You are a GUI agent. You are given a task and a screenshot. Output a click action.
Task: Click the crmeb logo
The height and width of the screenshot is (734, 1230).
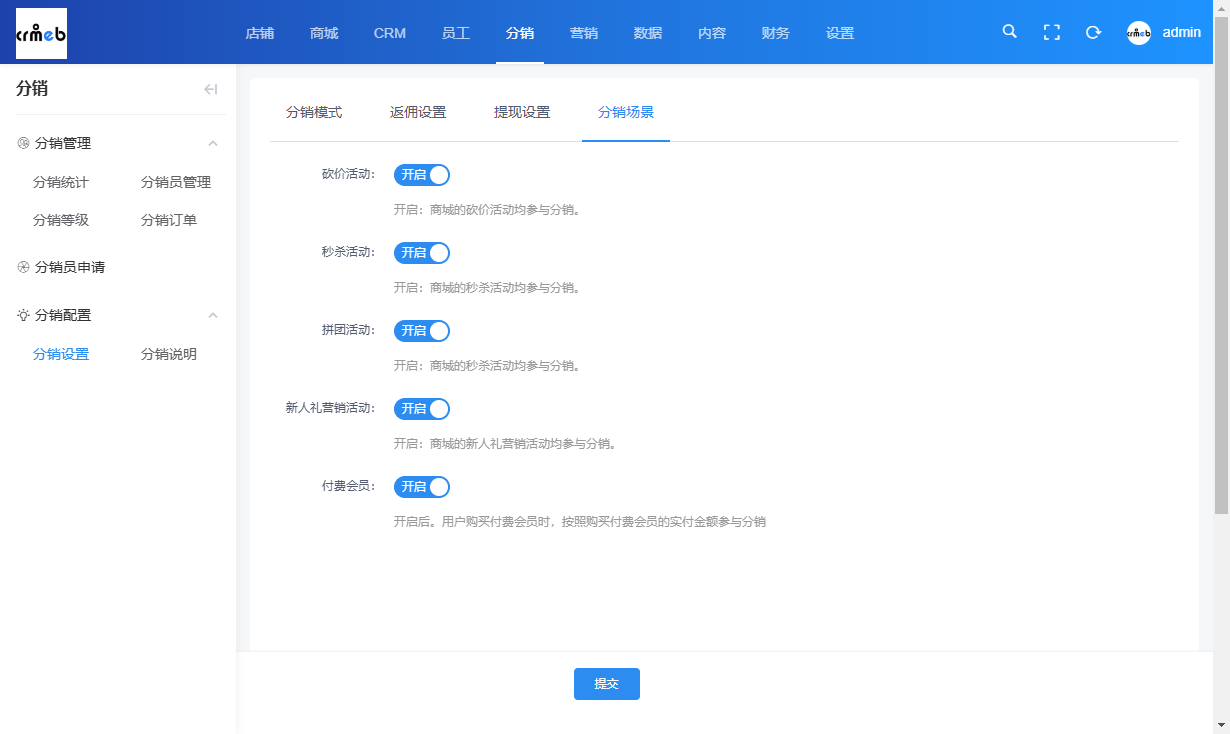[41, 33]
